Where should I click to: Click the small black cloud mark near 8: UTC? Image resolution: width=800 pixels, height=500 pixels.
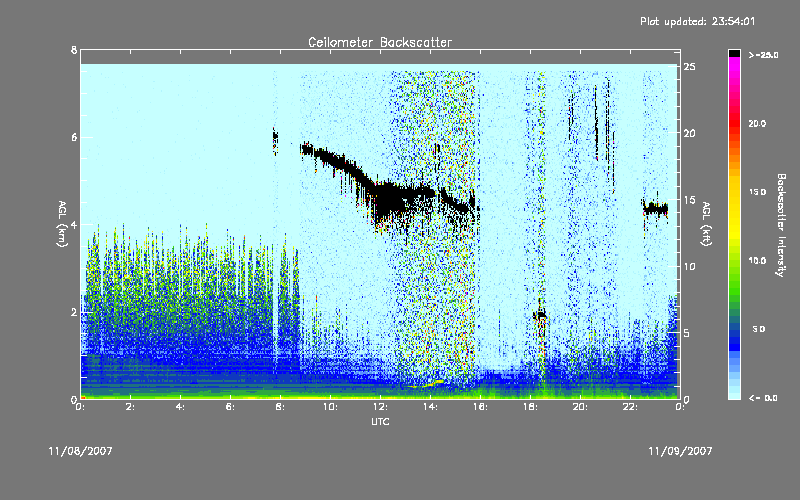pos(275,139)
